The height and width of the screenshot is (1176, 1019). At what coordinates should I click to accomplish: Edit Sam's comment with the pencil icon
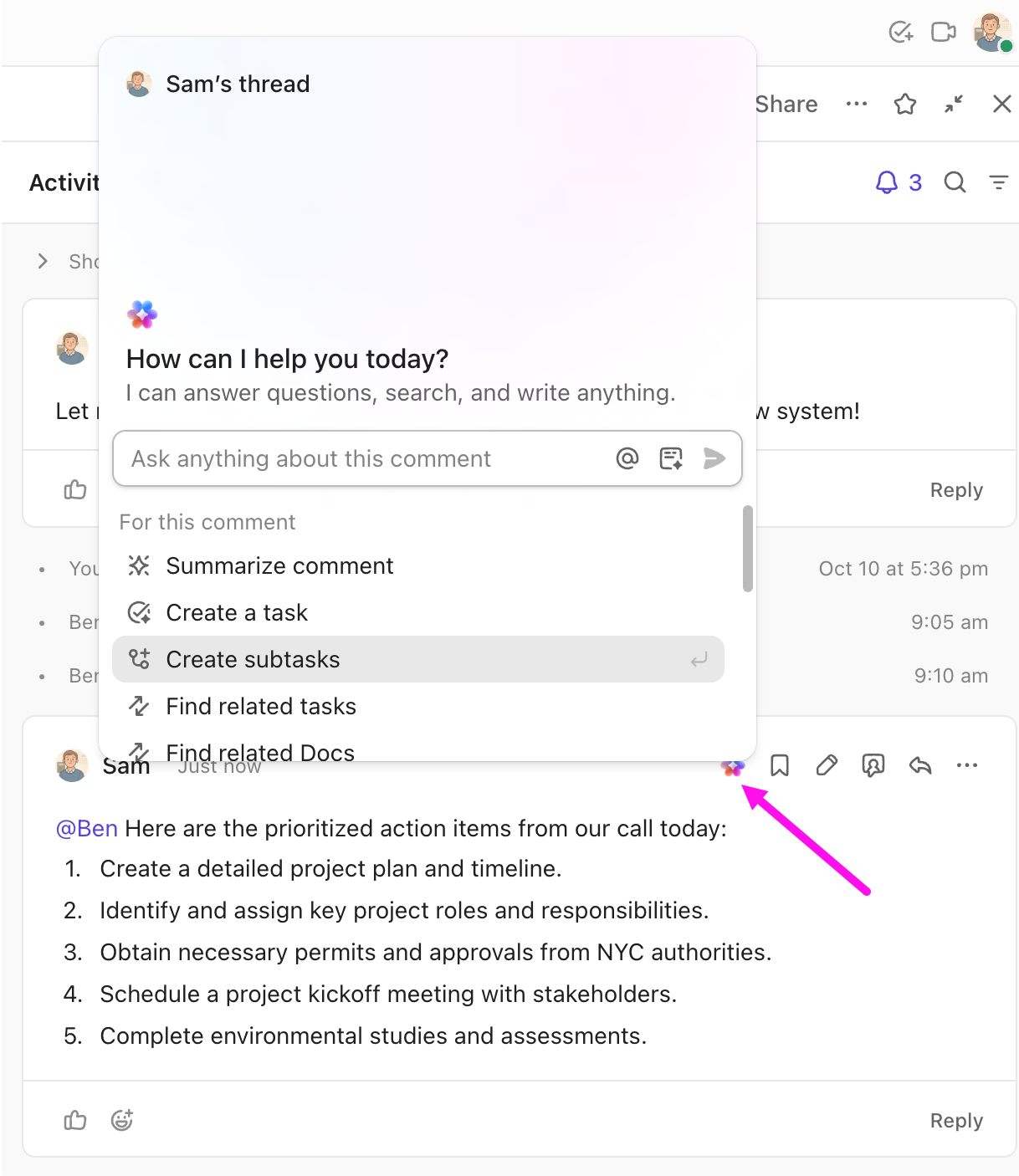pyautogui.click(x=826, y=765)
